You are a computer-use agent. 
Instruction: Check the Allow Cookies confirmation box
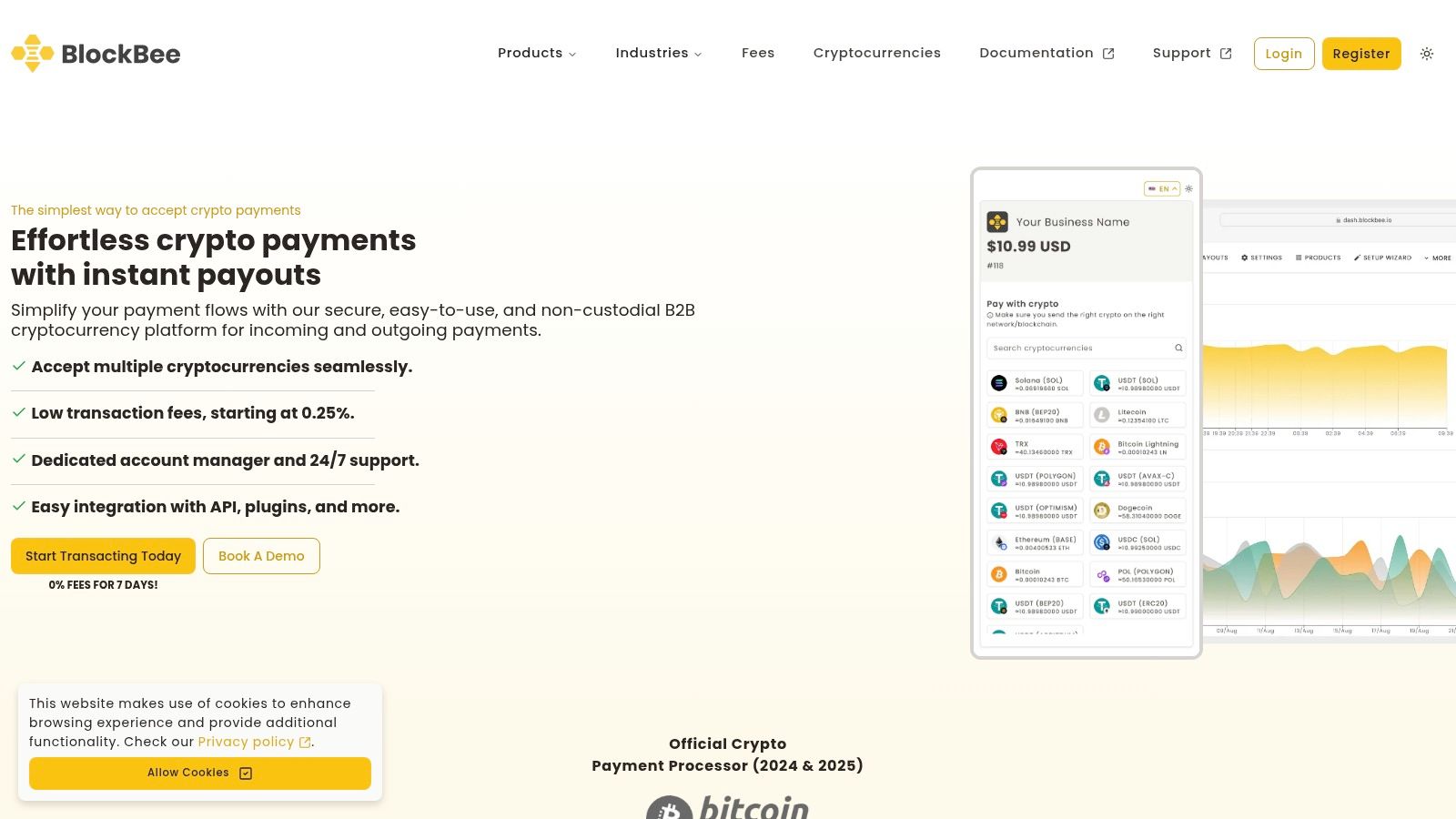245,773
